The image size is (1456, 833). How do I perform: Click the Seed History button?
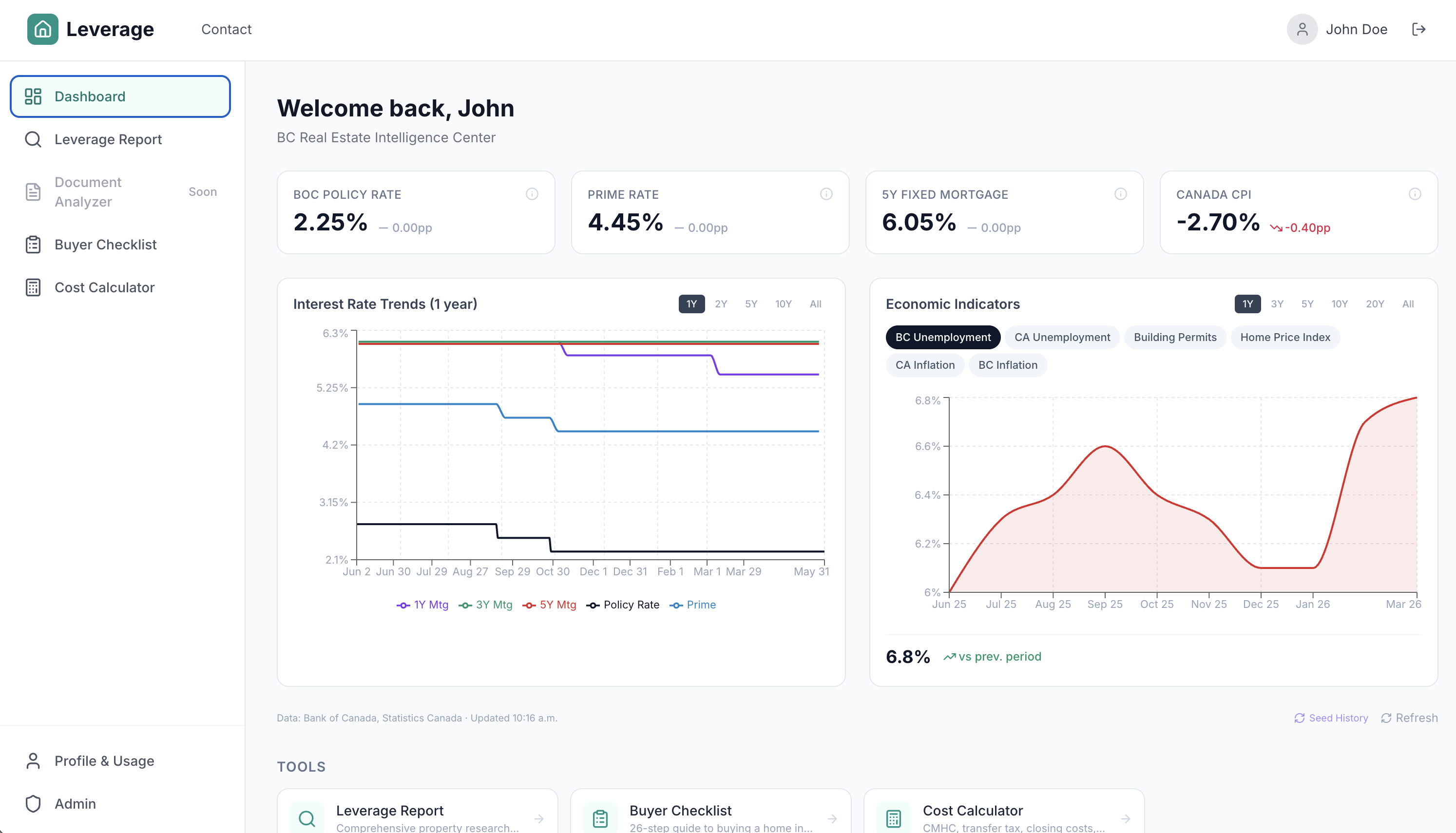1331,718
